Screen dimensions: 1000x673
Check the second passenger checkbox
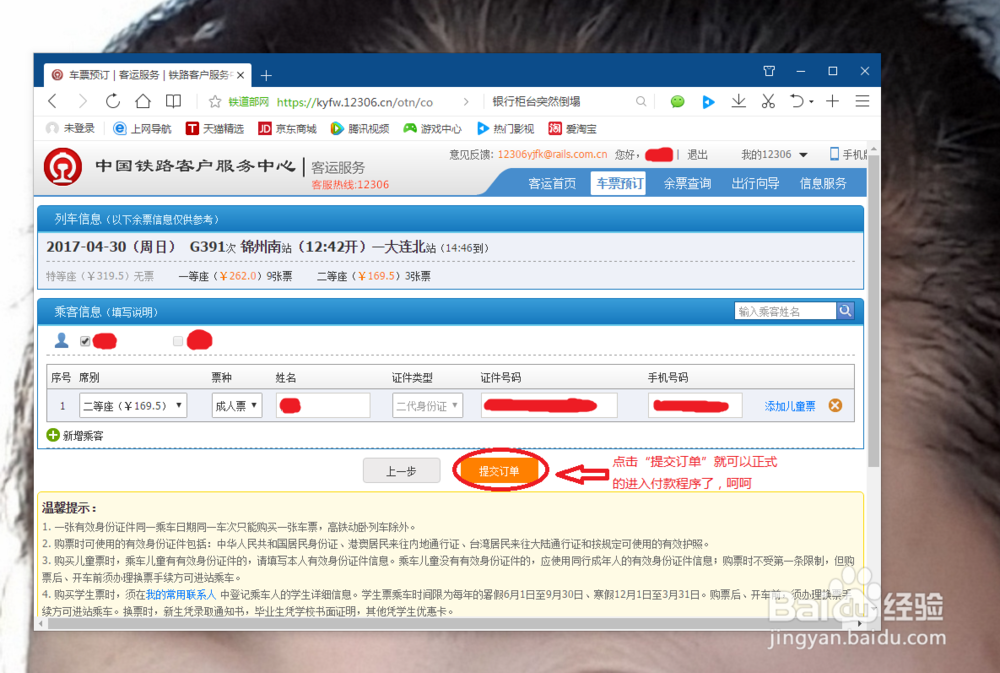tap(178, 341)
